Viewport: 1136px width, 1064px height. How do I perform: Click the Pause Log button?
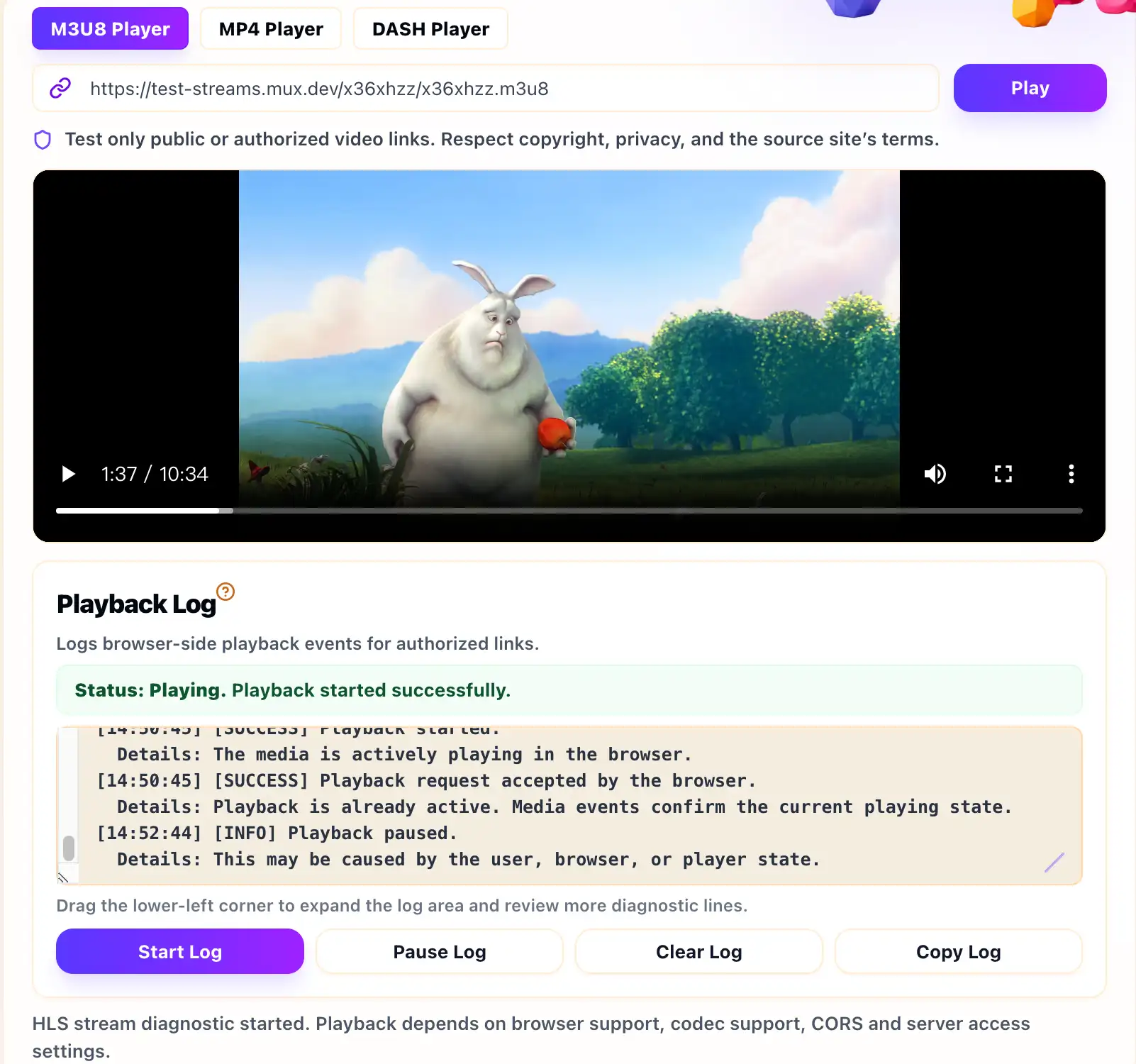tap(440, 952)
